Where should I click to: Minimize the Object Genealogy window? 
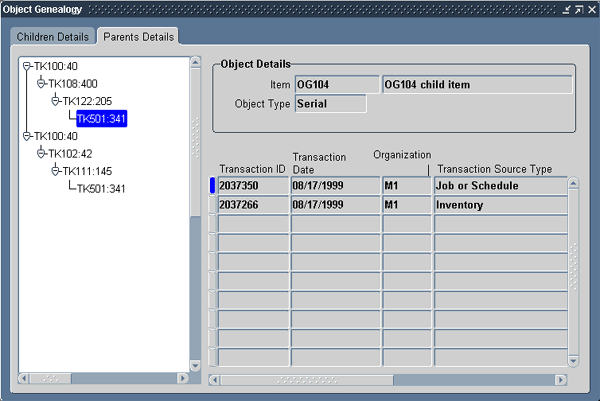[x=566, y=10]
